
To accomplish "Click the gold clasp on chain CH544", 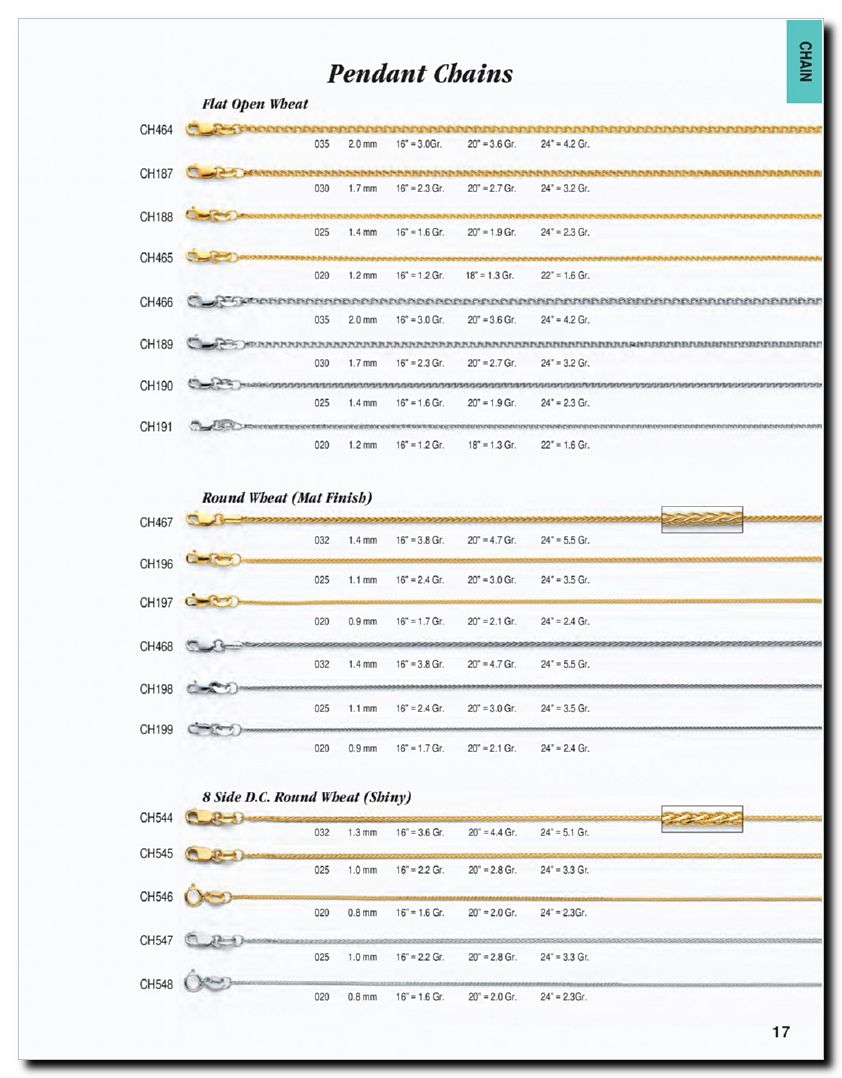I will (205, 817).
